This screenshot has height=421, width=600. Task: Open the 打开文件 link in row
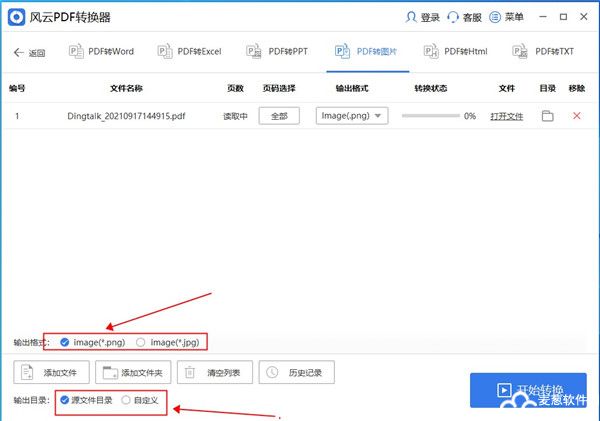pyautogui.click(x=506, y=116)
